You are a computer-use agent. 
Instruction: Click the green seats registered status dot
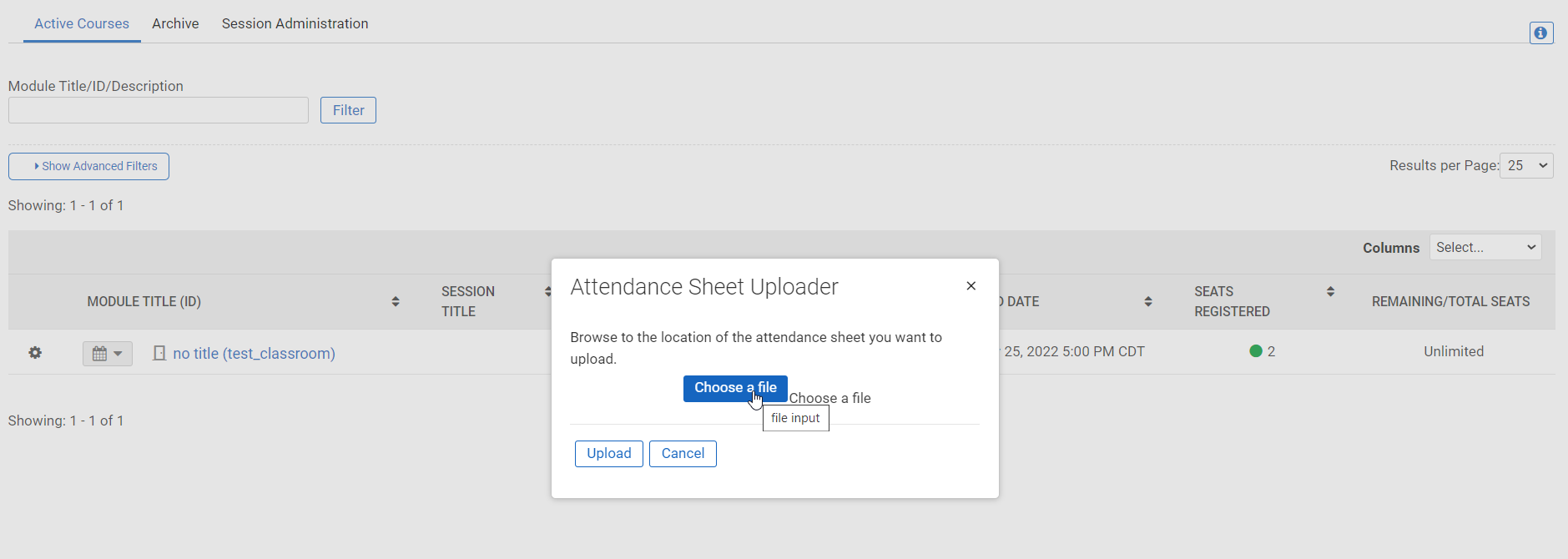(1256, 351)
